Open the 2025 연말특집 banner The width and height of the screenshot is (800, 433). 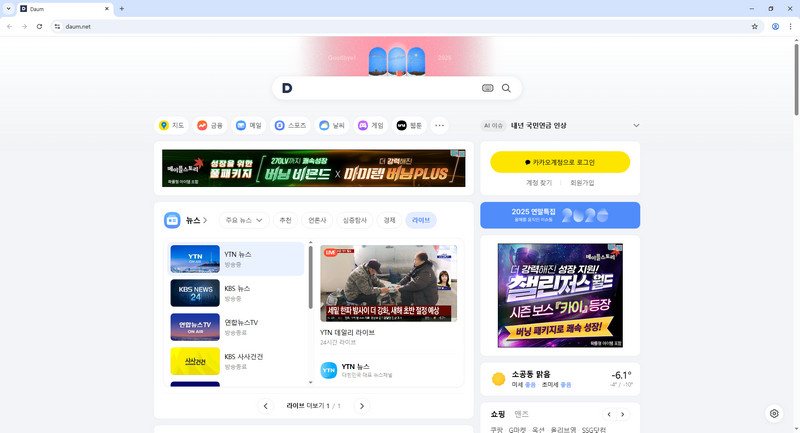[560, 215]
